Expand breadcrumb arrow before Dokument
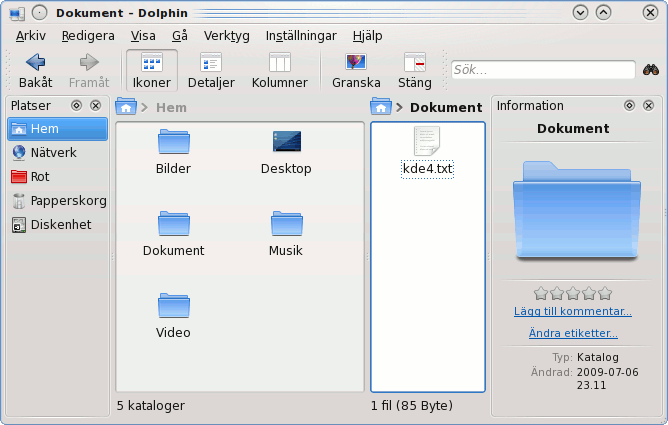The height and width of the screenshot is (425, 668). 400,107
